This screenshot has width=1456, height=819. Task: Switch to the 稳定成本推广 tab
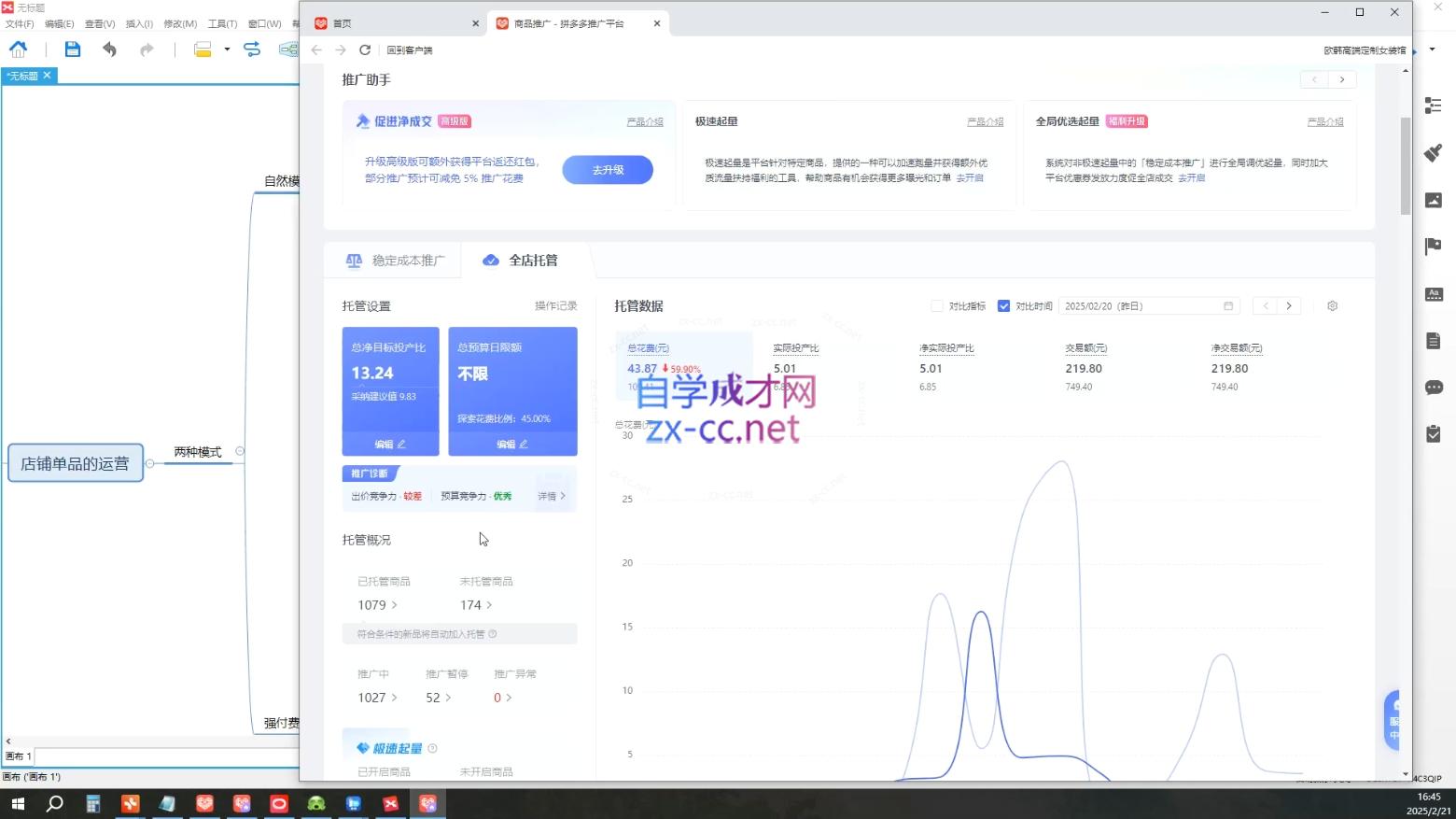[406, 261]
